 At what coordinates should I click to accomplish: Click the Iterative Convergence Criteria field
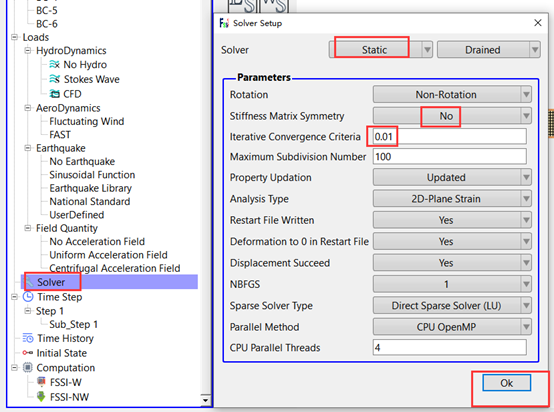pos(449,136)
